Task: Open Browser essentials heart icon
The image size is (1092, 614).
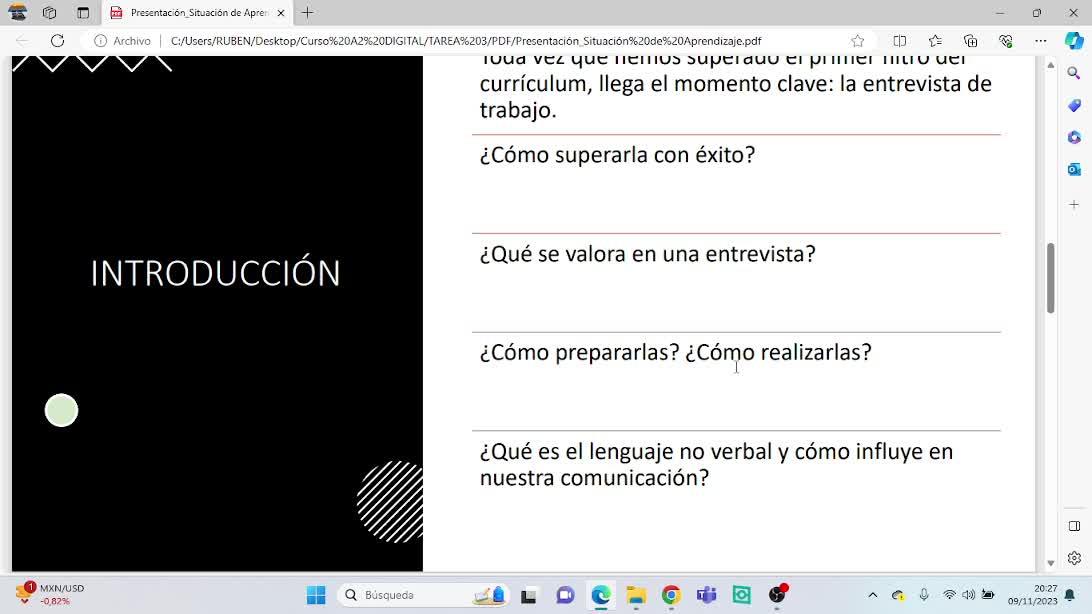Action: pos(1006,41)
